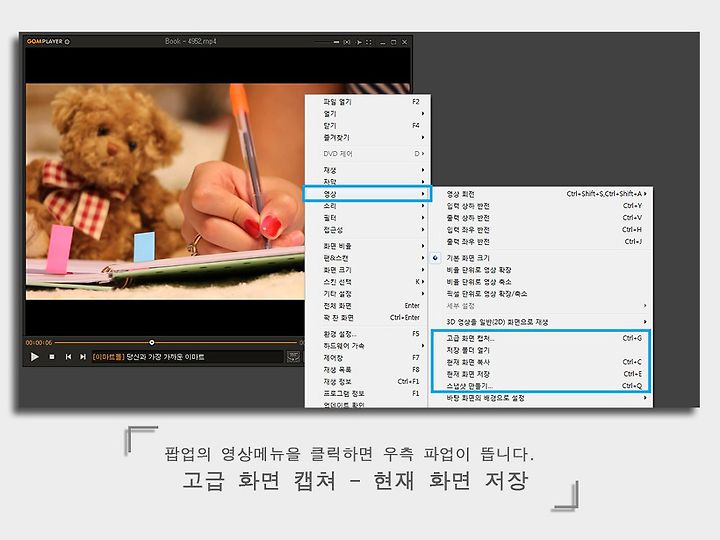Choose 현재 화면 복사 (Ctrl+C)
This screenshot has width=720, height=540.
click(540, 362)
